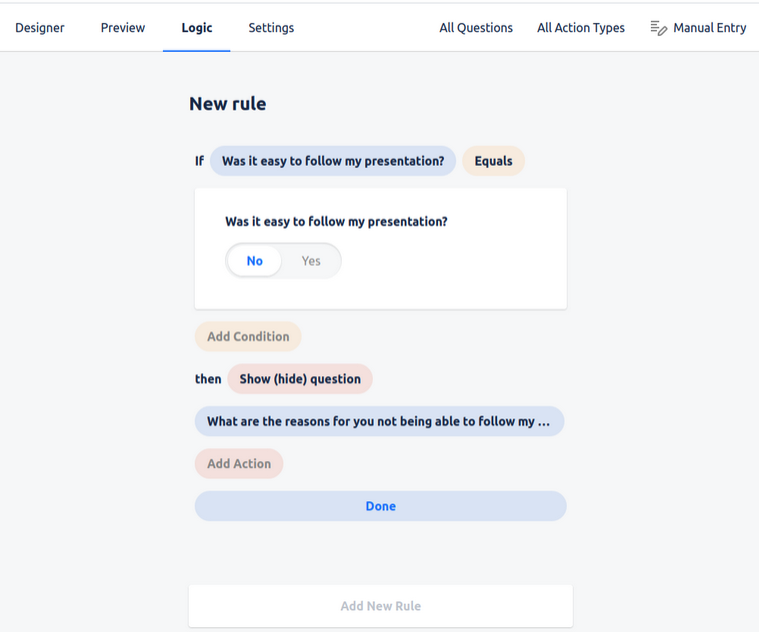This screenshot has height=632, width=759.
Task: Open the All Action Types filter dropdown
Action: [580, 28]
